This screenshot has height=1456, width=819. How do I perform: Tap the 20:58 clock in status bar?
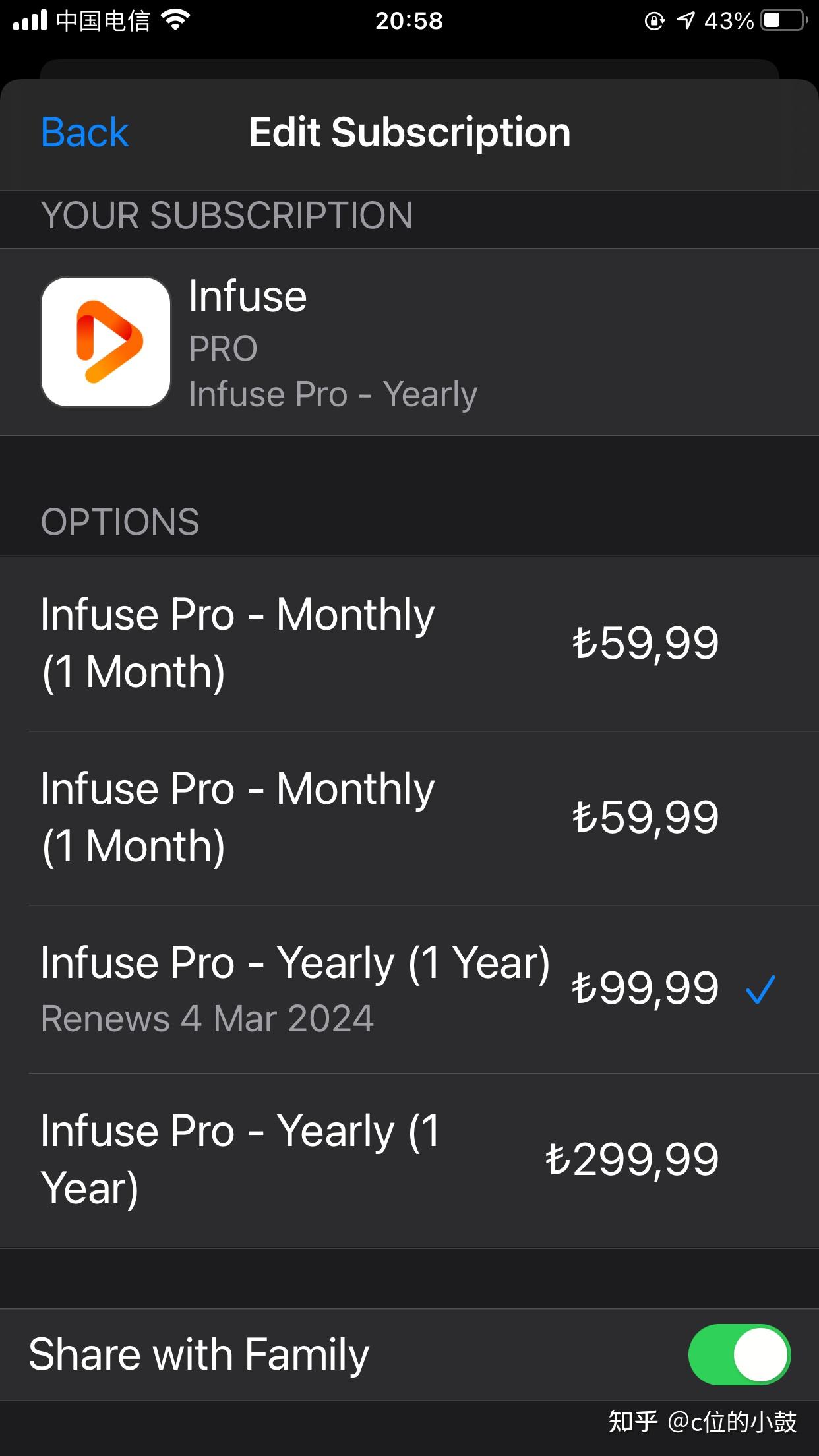click(409, 21)
